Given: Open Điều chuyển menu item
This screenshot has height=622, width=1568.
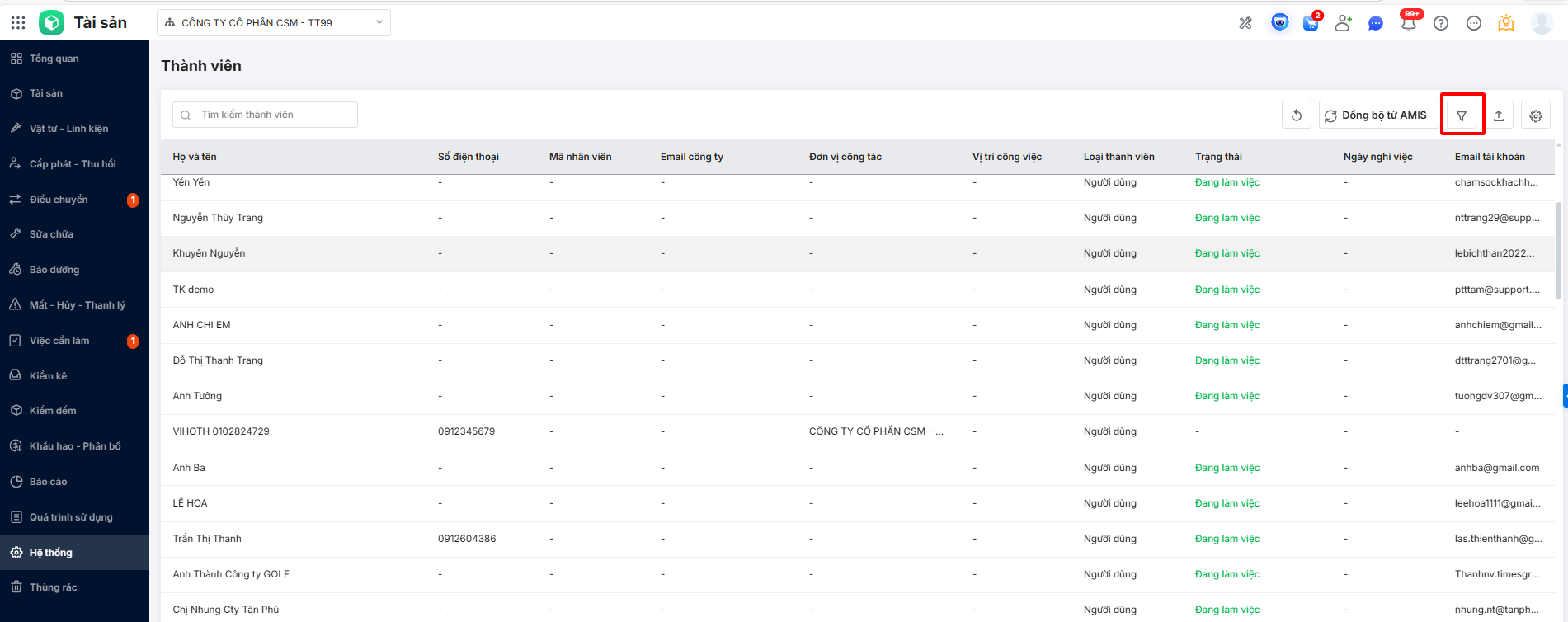Looking at the screenshot, I should click(59, 200).
